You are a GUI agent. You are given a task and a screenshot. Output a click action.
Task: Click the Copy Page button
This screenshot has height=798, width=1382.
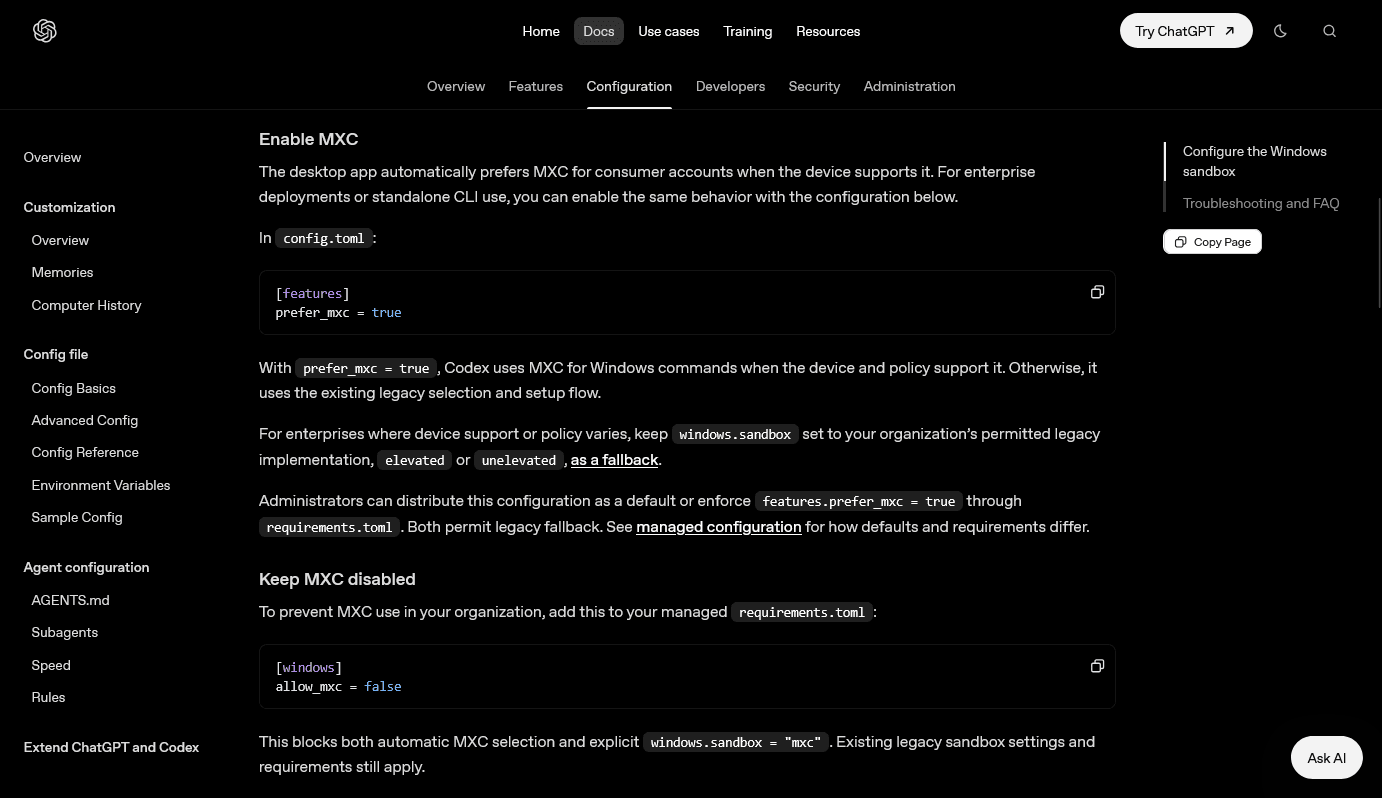[1212, 242]
